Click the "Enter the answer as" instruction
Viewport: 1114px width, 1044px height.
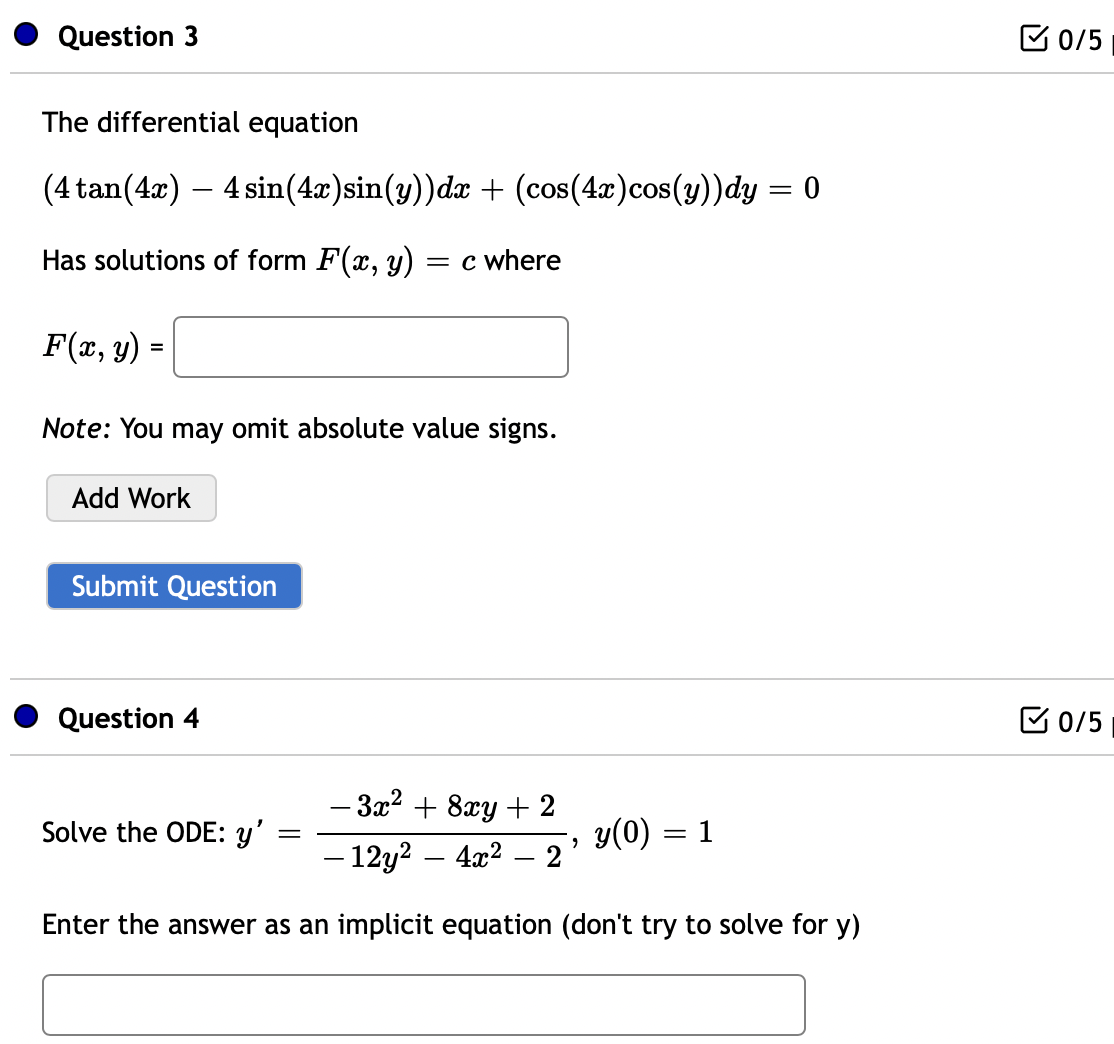pos(450,925)
